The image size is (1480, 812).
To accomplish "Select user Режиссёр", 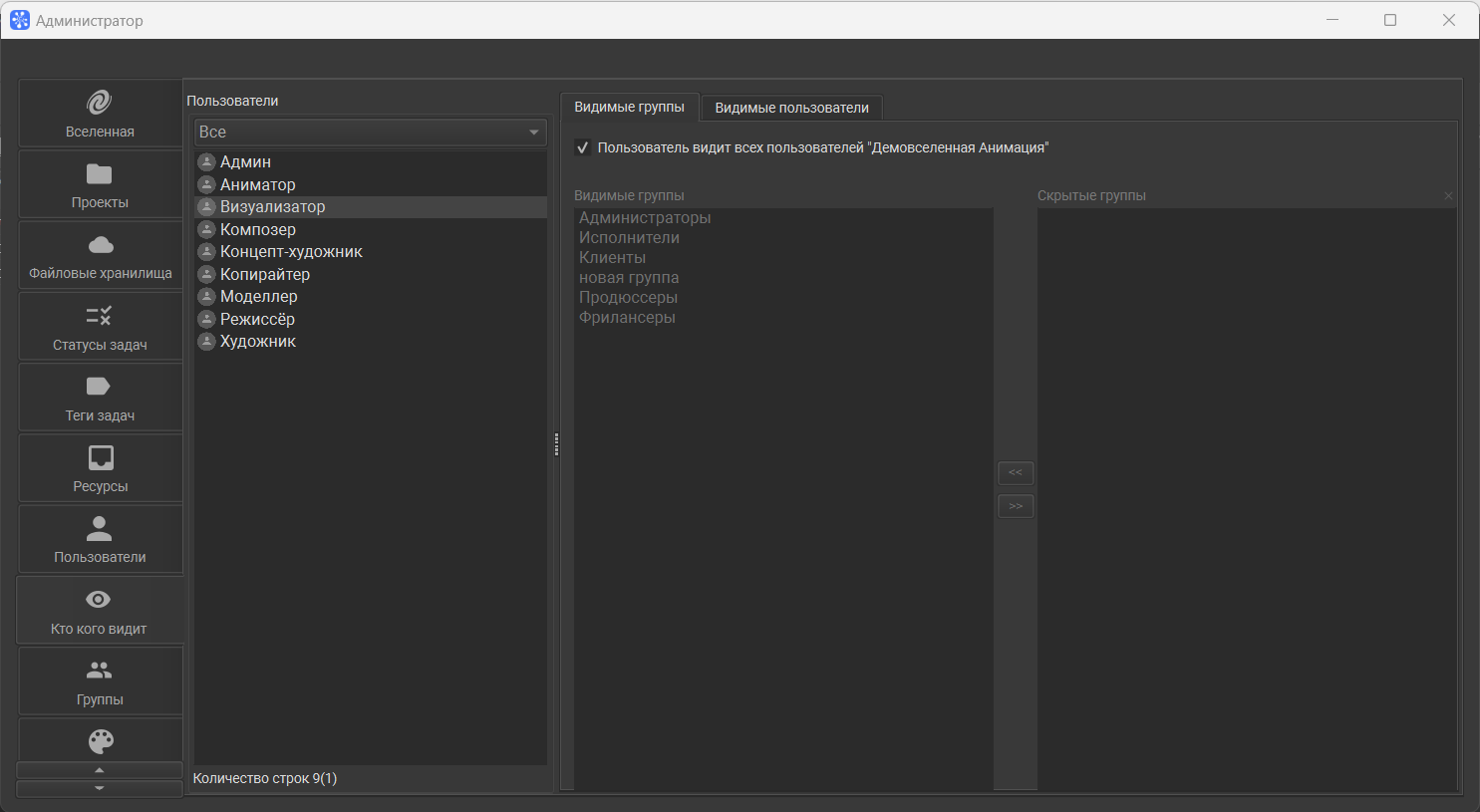I will 371,319.
